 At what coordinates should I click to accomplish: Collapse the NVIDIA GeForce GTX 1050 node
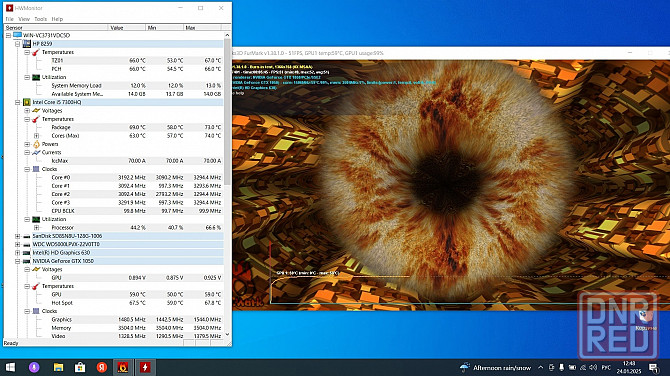point(18,261)
